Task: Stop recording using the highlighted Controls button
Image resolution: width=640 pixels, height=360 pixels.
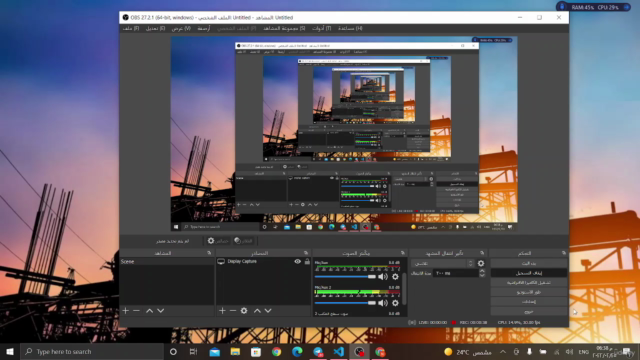Action: (x=529, y=273)
